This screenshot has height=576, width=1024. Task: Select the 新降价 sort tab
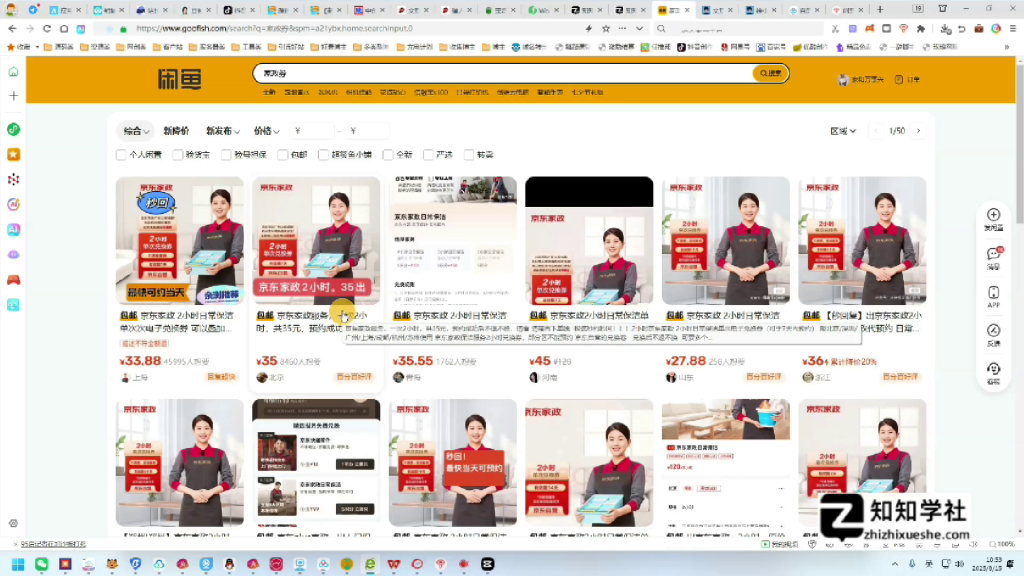(176, 131)
